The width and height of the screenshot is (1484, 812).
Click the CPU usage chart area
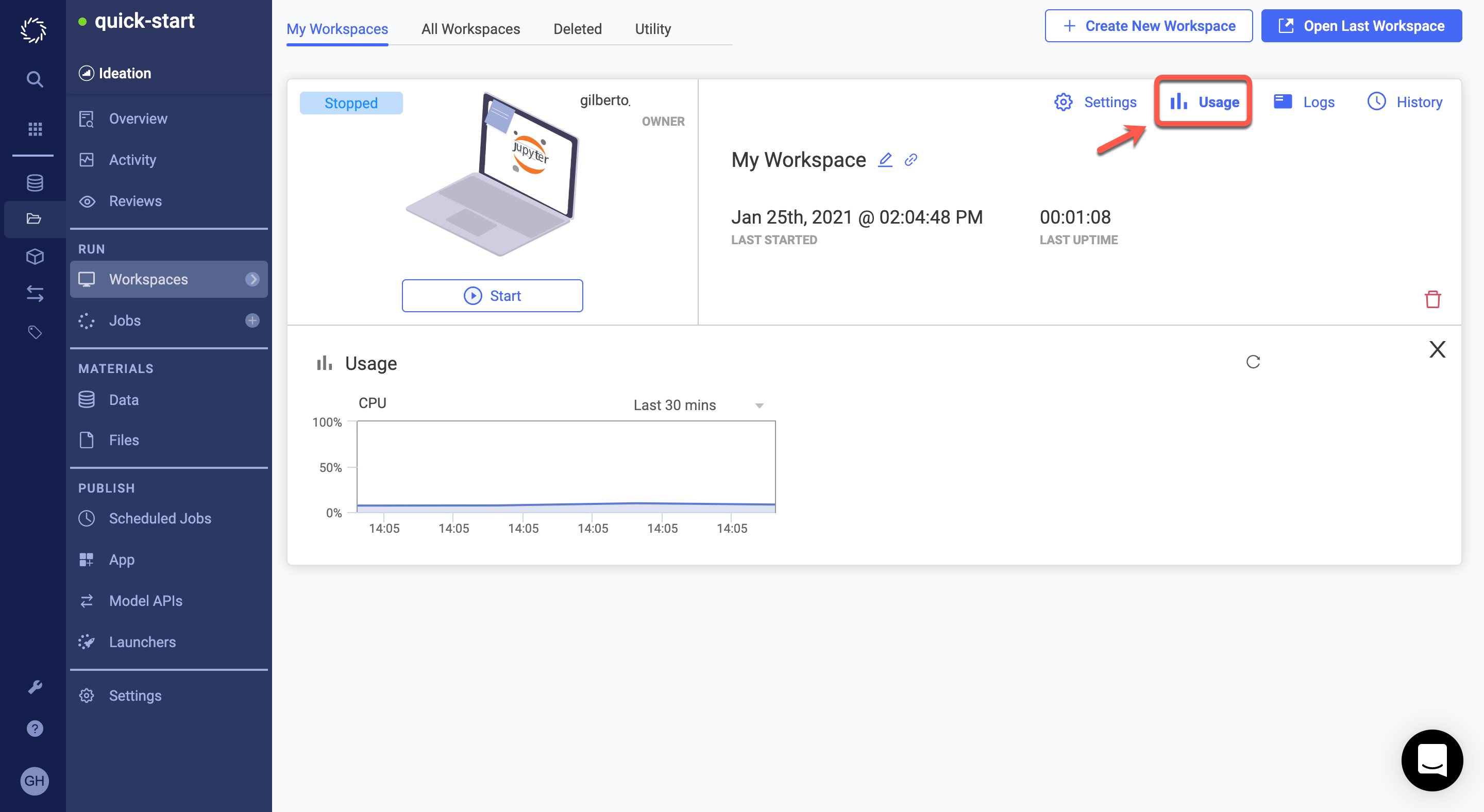pyautogui.click(x=565, y=465)
